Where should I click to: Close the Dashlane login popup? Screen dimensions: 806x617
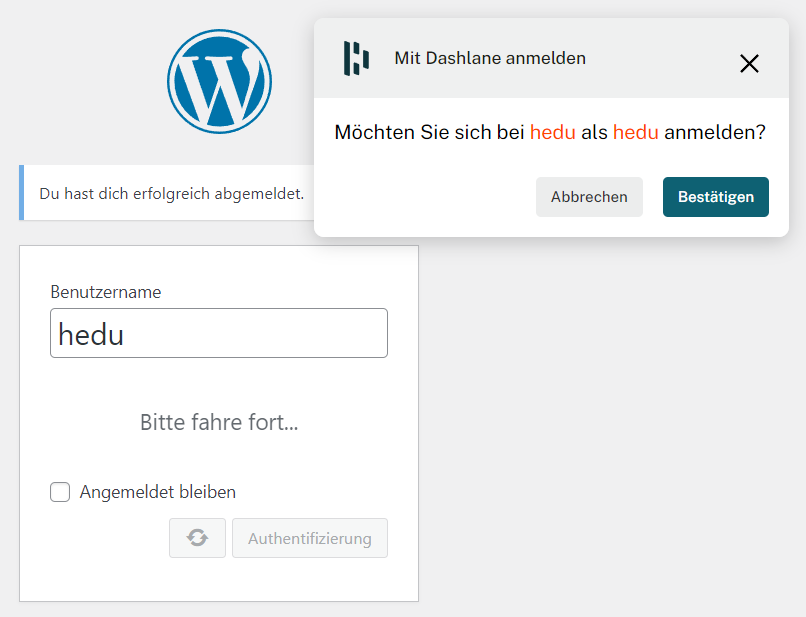[749, 64]
